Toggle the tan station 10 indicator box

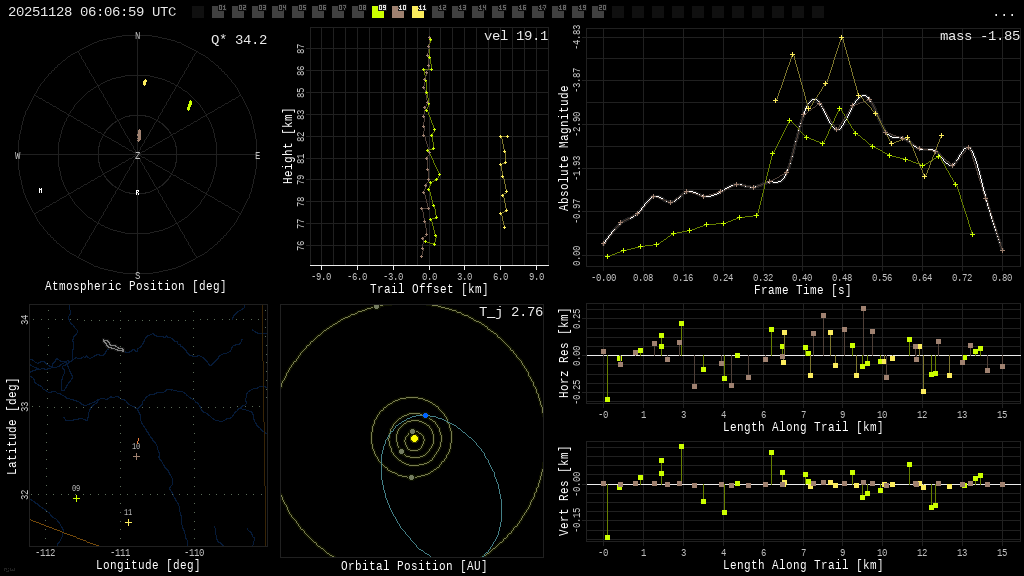pyautogui.click(x=398, y=12)
